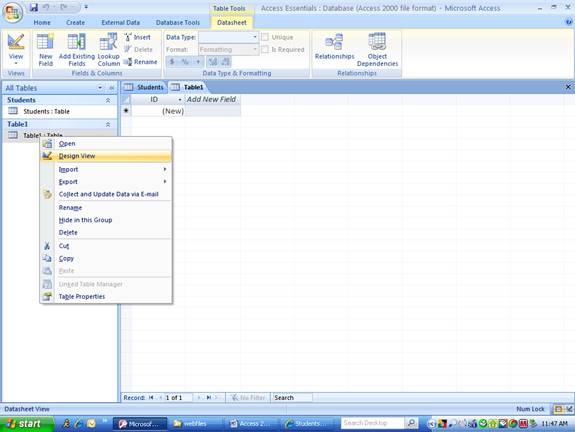
Task: Open the Format dropdown
Action: coord(254,49)
